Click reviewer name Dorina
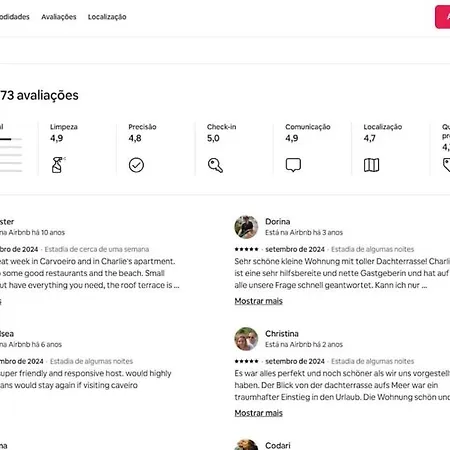The width and height of the screenshot is (450, 450). coord(277,221)
